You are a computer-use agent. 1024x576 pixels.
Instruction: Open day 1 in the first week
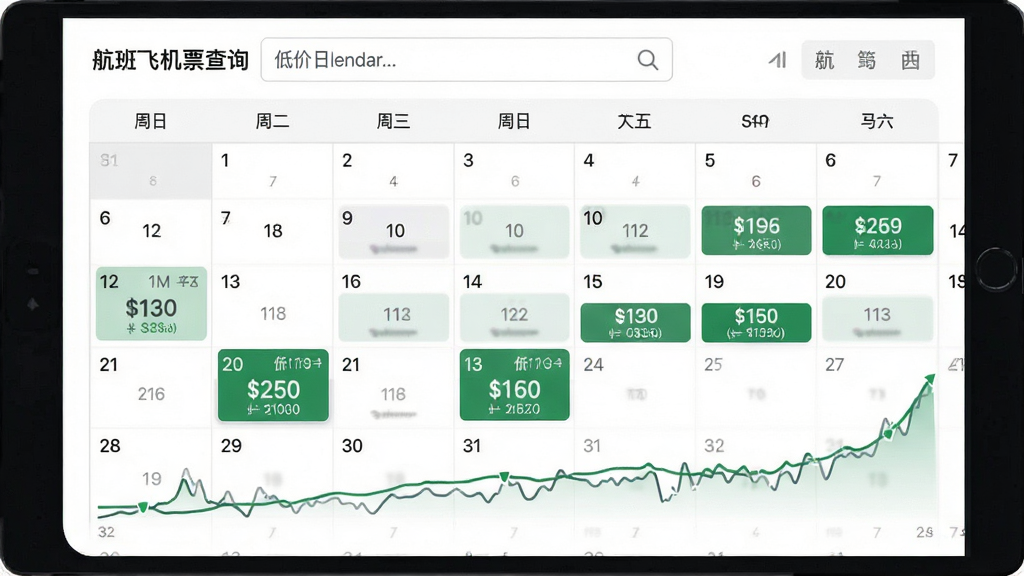(272, 171)
